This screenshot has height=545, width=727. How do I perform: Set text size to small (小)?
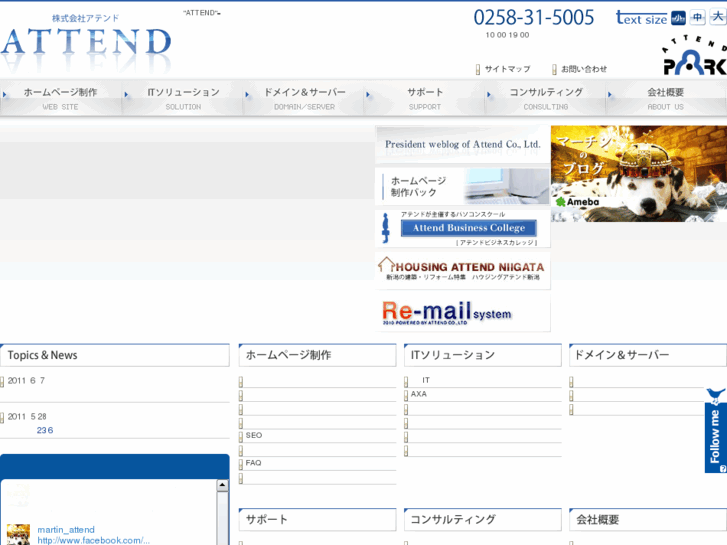(x=678, y=18)
